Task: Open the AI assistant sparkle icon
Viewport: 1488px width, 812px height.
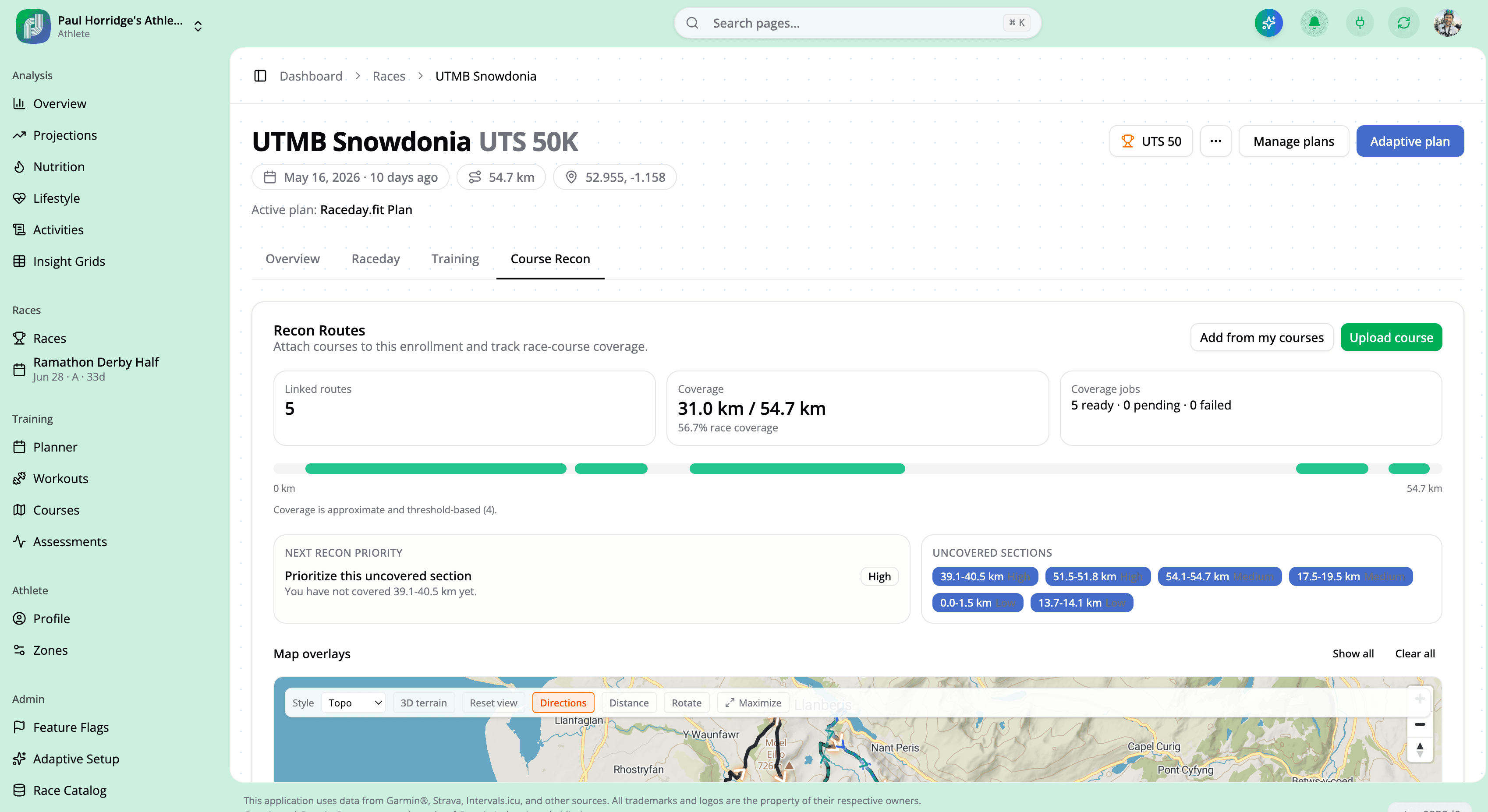Action: 1268,23
